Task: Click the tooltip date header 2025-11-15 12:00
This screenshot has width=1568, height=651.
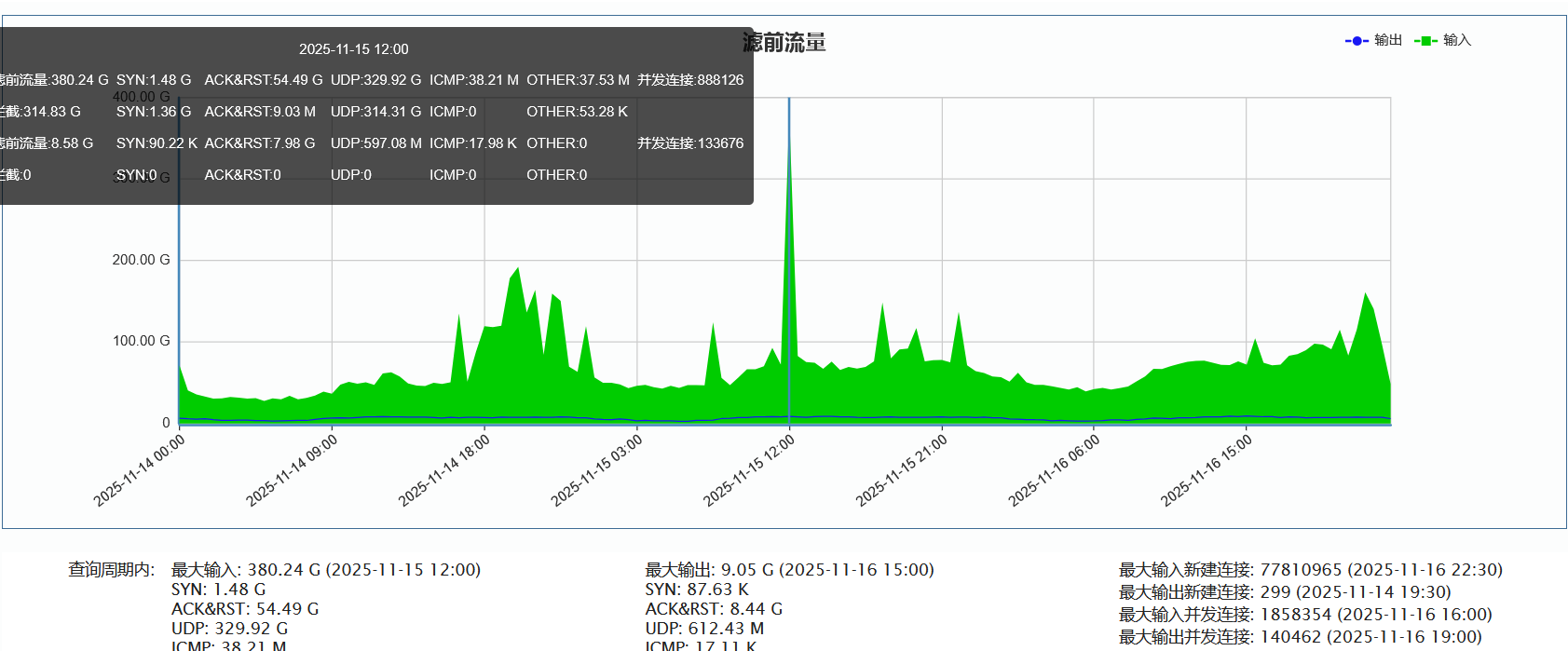Action: tap(353, 49)
